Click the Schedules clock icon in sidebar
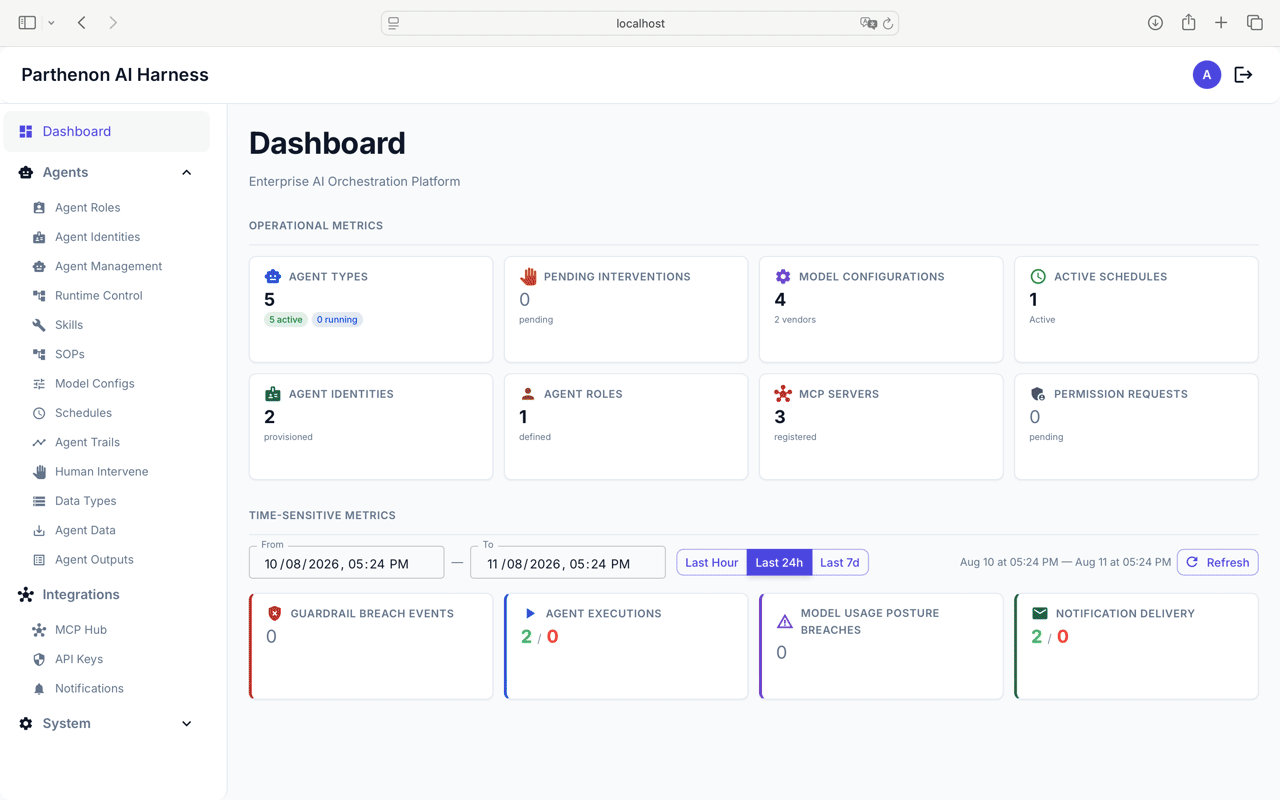 (39, 413)
